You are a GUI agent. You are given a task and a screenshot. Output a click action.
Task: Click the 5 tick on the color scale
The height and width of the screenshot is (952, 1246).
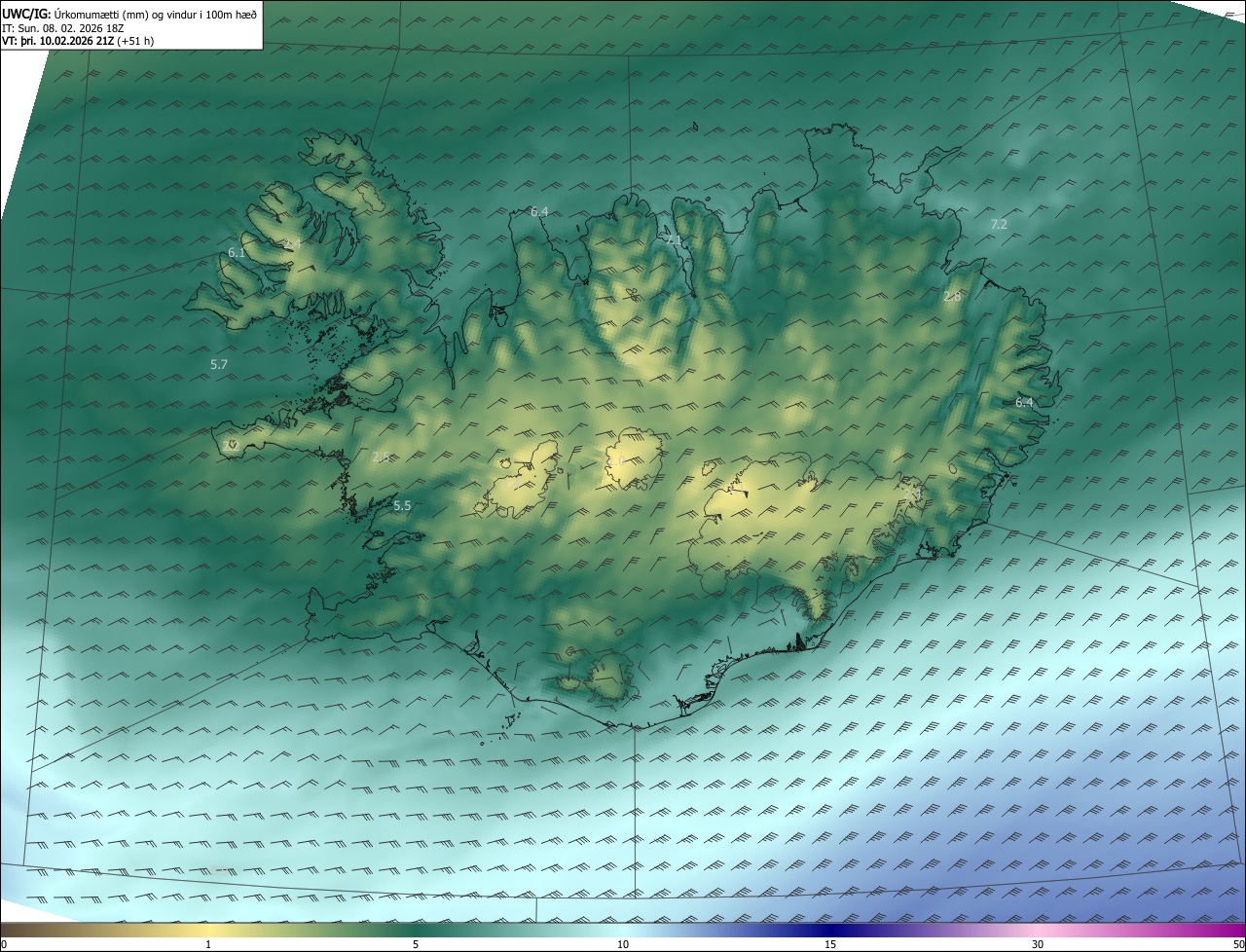coord(416,944)
